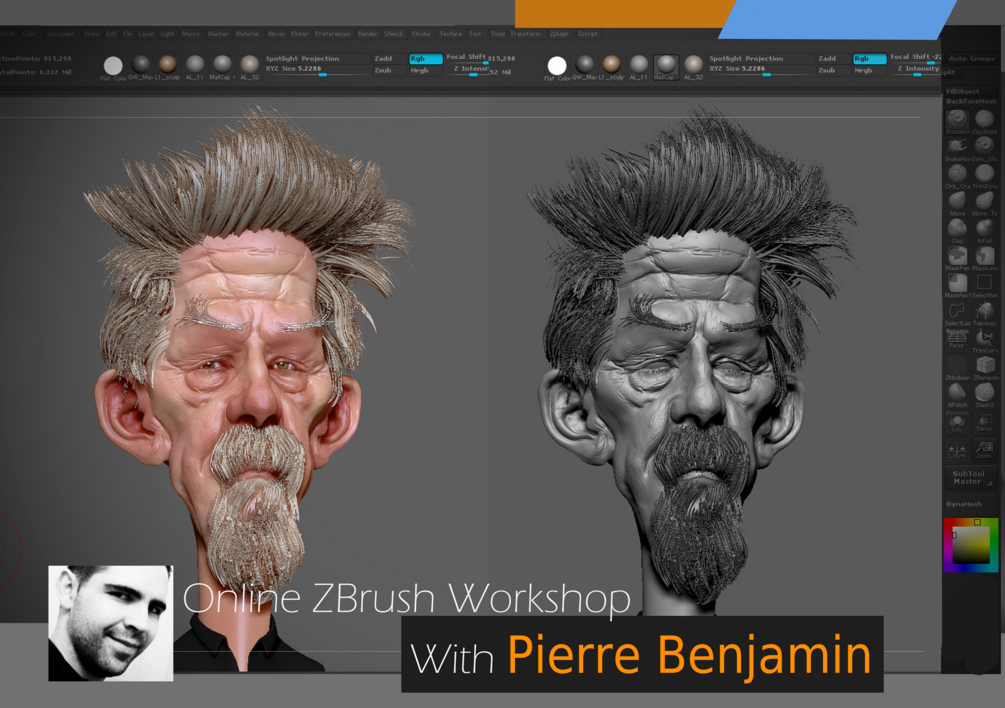Viewport: 1005px width, 708px height.
Task: Select the hPolish brush
Action: [957, 395]
